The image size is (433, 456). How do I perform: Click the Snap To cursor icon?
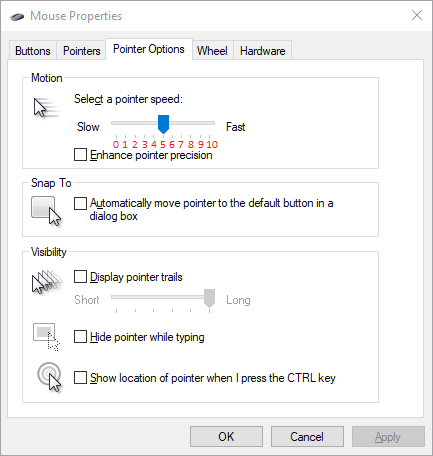(x=46, y=211)
